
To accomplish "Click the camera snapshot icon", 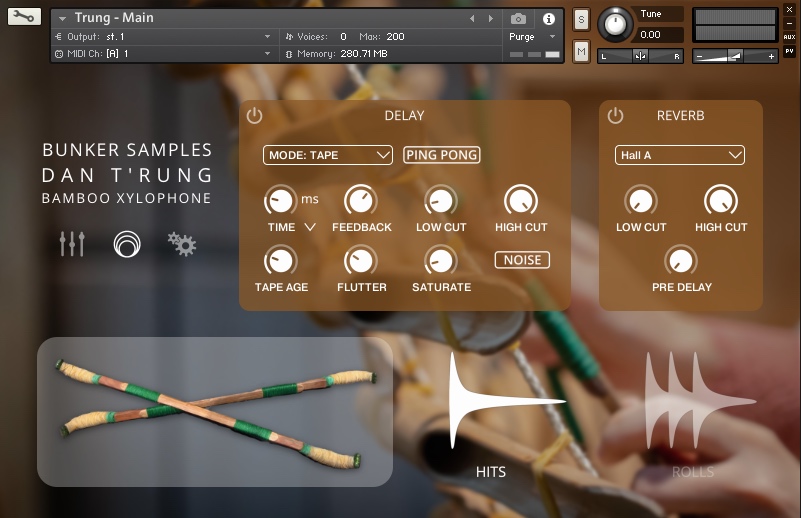I will tap(518, 18).
